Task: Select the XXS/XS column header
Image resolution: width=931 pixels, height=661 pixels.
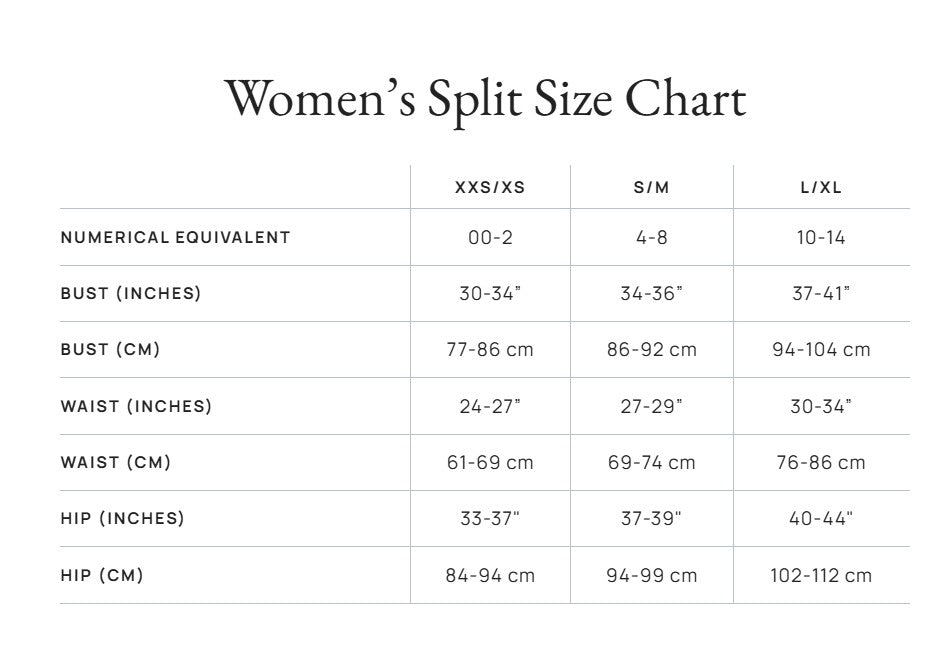Action: point(490,188)
